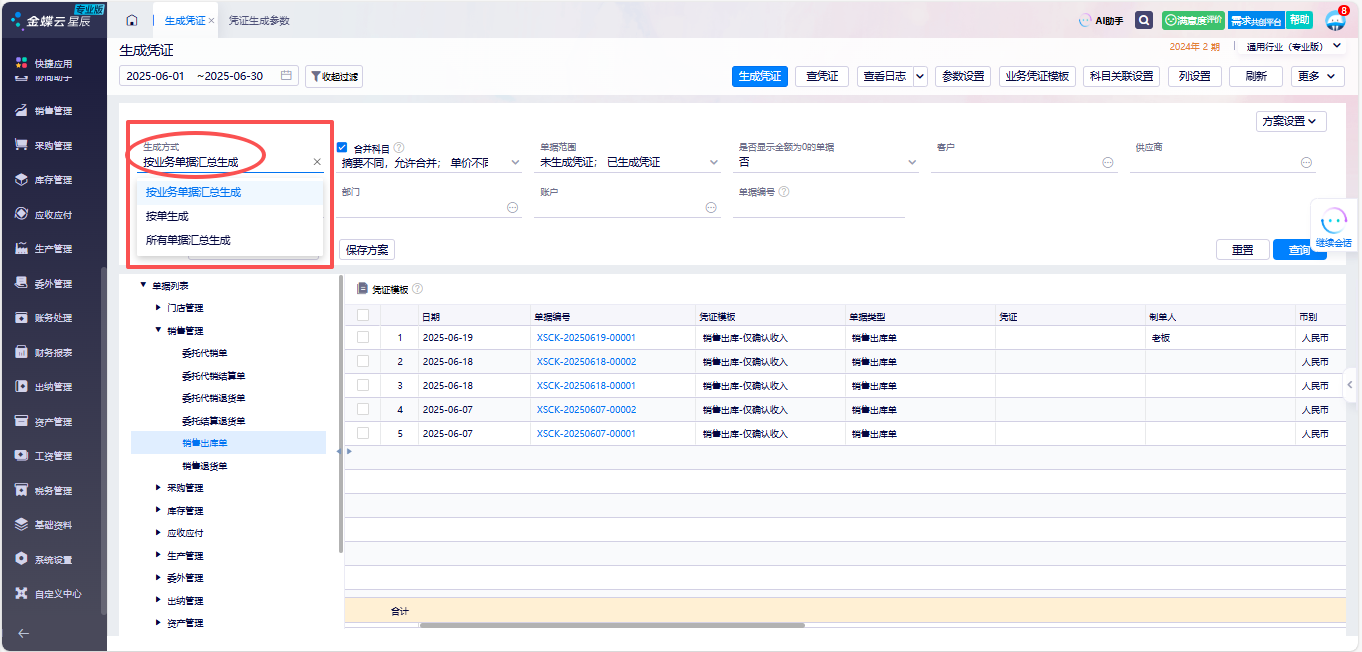This screenshot has height=652, width=1362.
Task: Click the 继续会话 chat robot icon
Action: 1333,222
